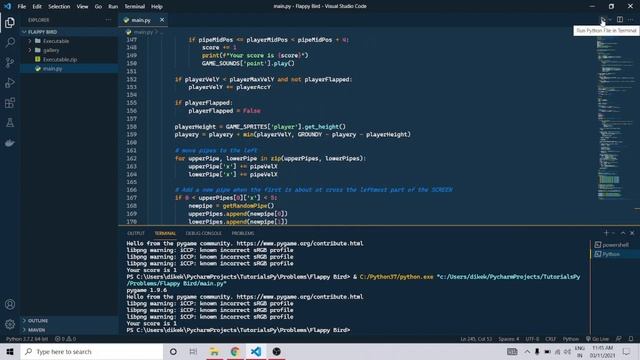Image resolution: width=640 pixels, height=360 pixels.
Task: Open Cortana circle icon on taskbar
Action: click(x=173, y=351)
